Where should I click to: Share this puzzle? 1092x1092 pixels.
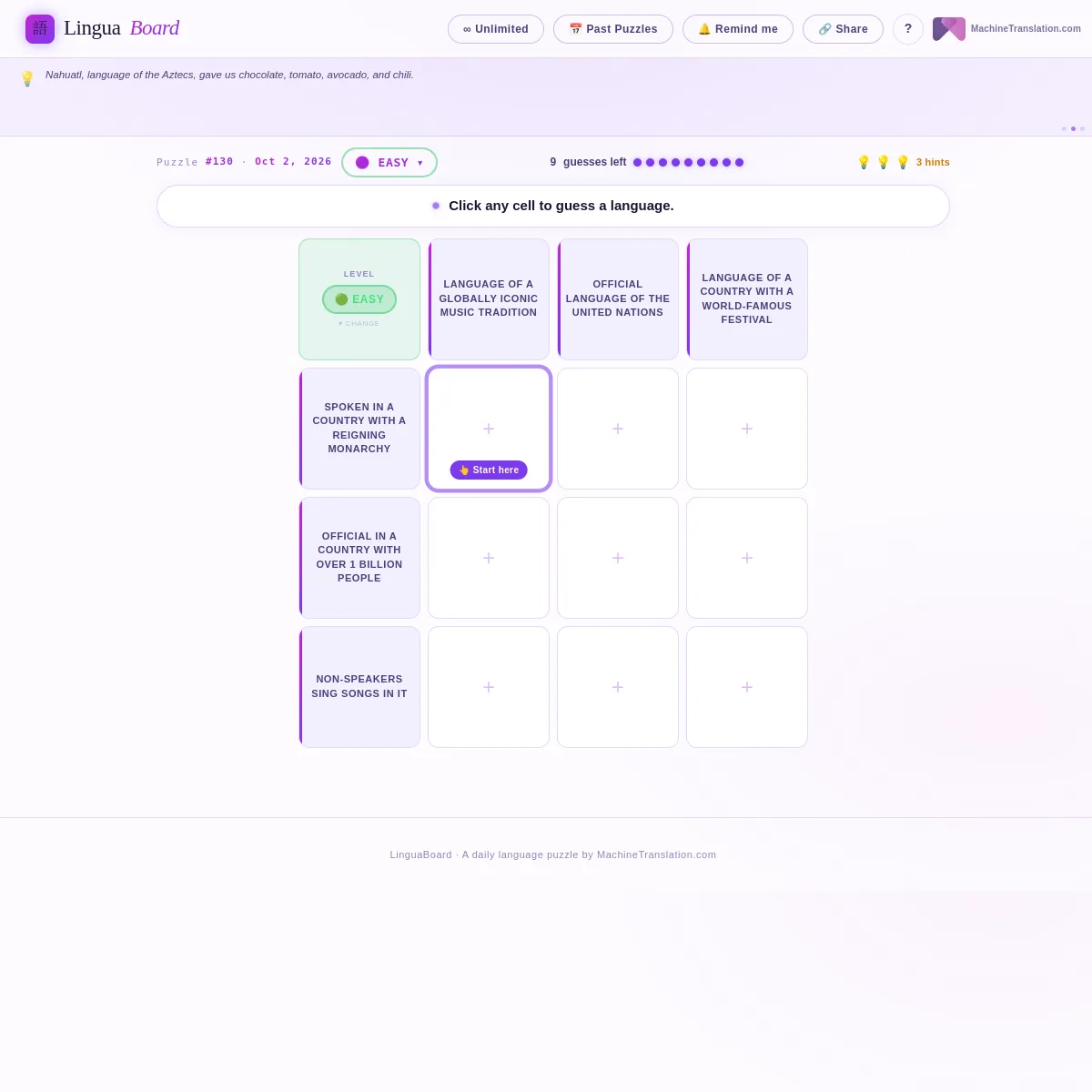pyautogui.click(x=843, y=29)
